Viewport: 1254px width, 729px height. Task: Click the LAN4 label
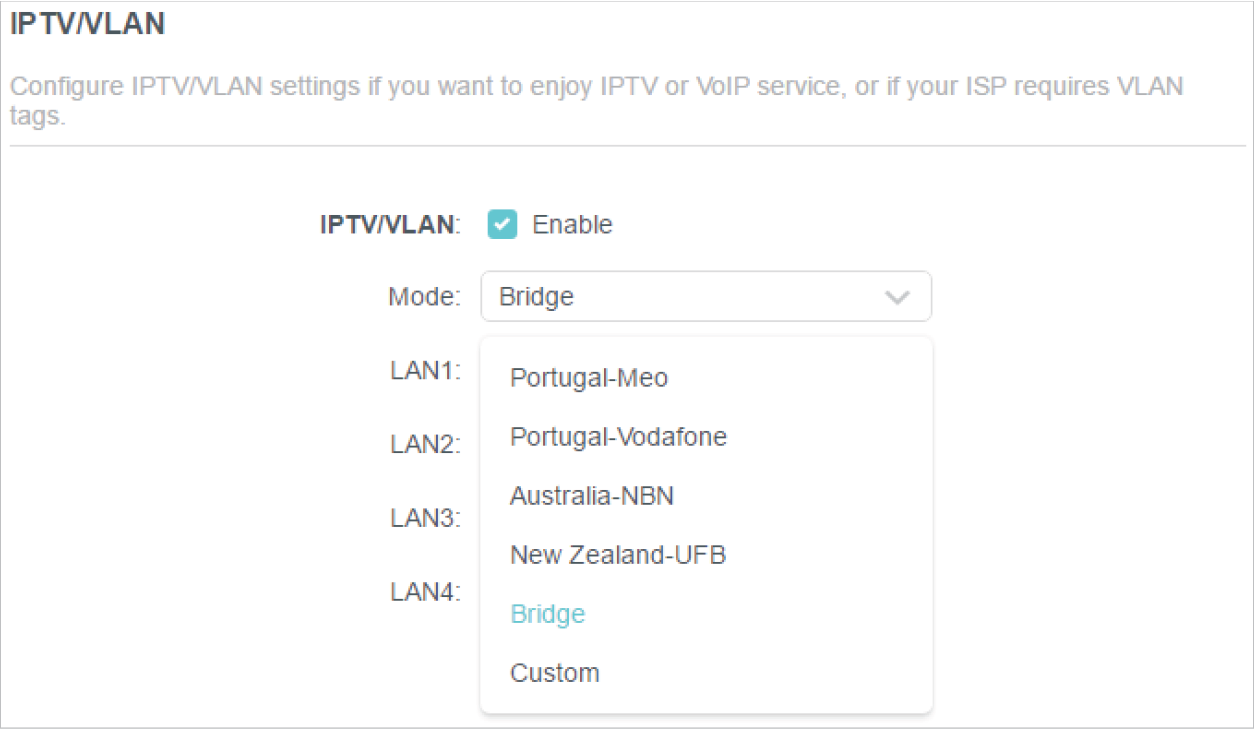424,592
